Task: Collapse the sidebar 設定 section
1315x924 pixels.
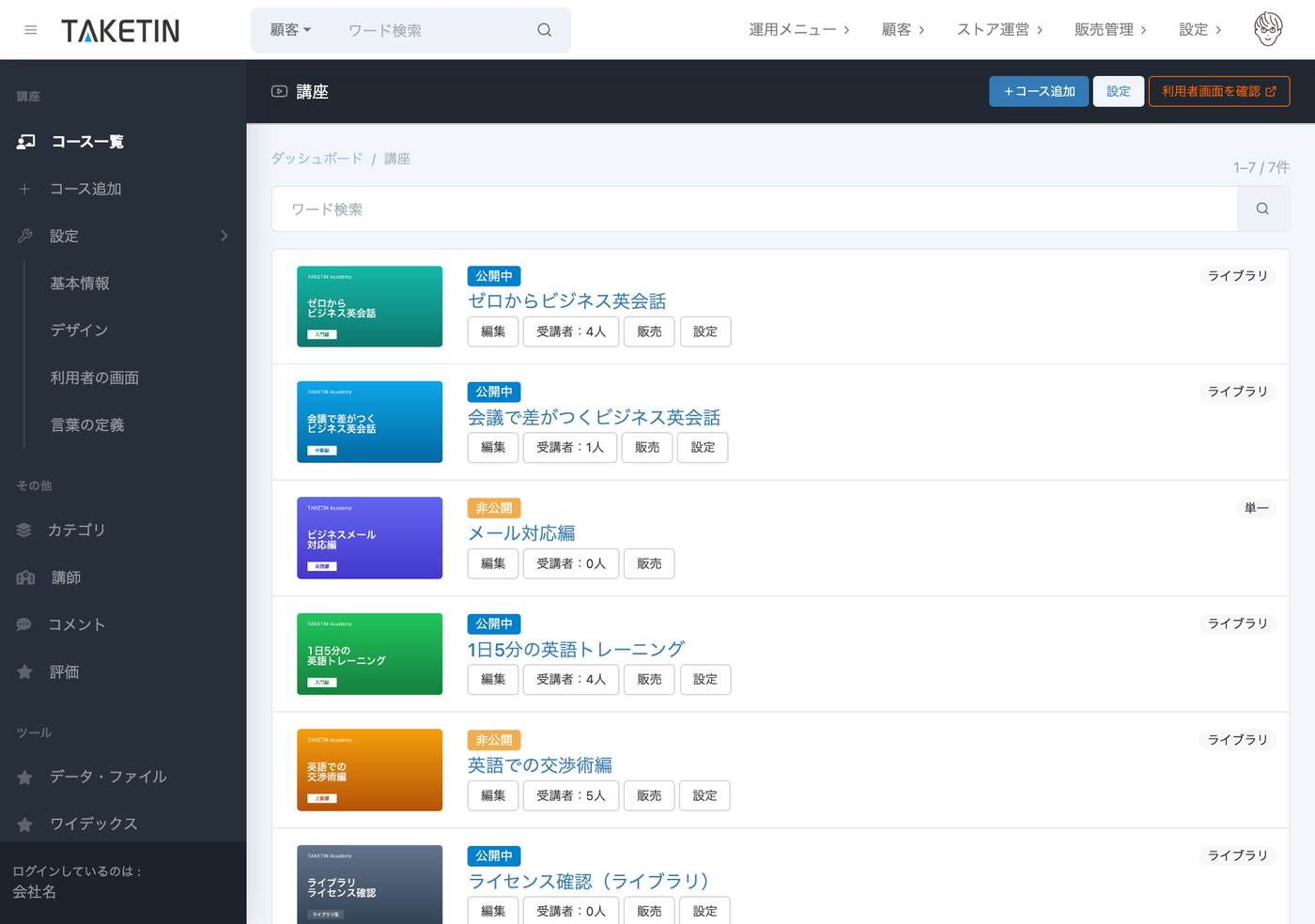Action: point(123,236)
